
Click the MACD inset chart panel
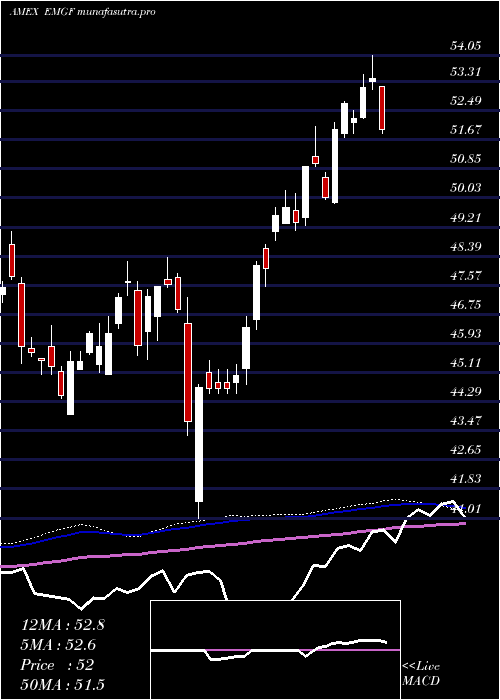[275, 650]
